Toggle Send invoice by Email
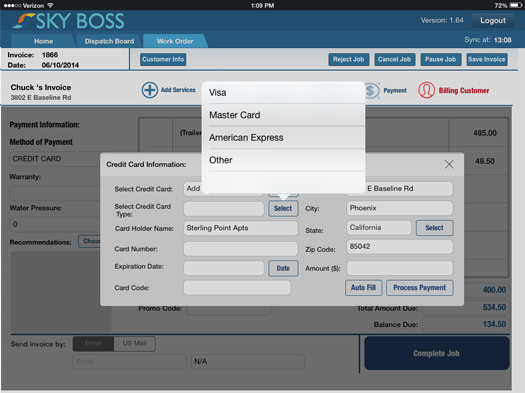The image size is (525, 393). click(x=93, y=343)
